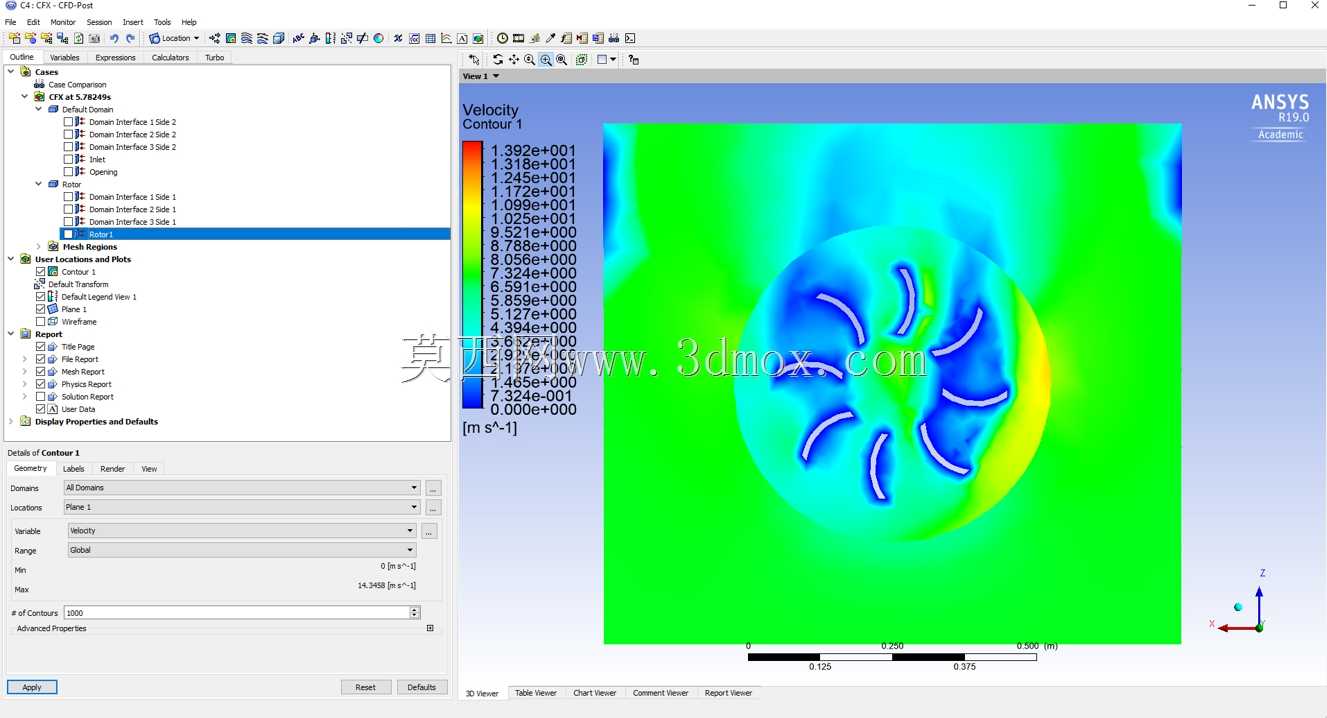Expand the Mesh Regions tree node
The width and height of the screenshot is (1327, 718).
click(39, 247)
